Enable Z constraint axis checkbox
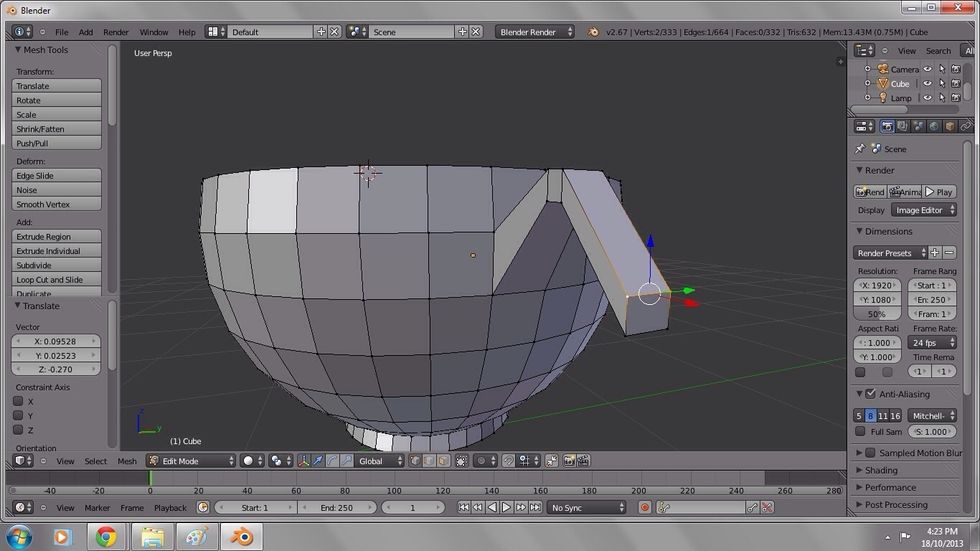The height and width of the screenshot is (551, 980). pos(18,430)
